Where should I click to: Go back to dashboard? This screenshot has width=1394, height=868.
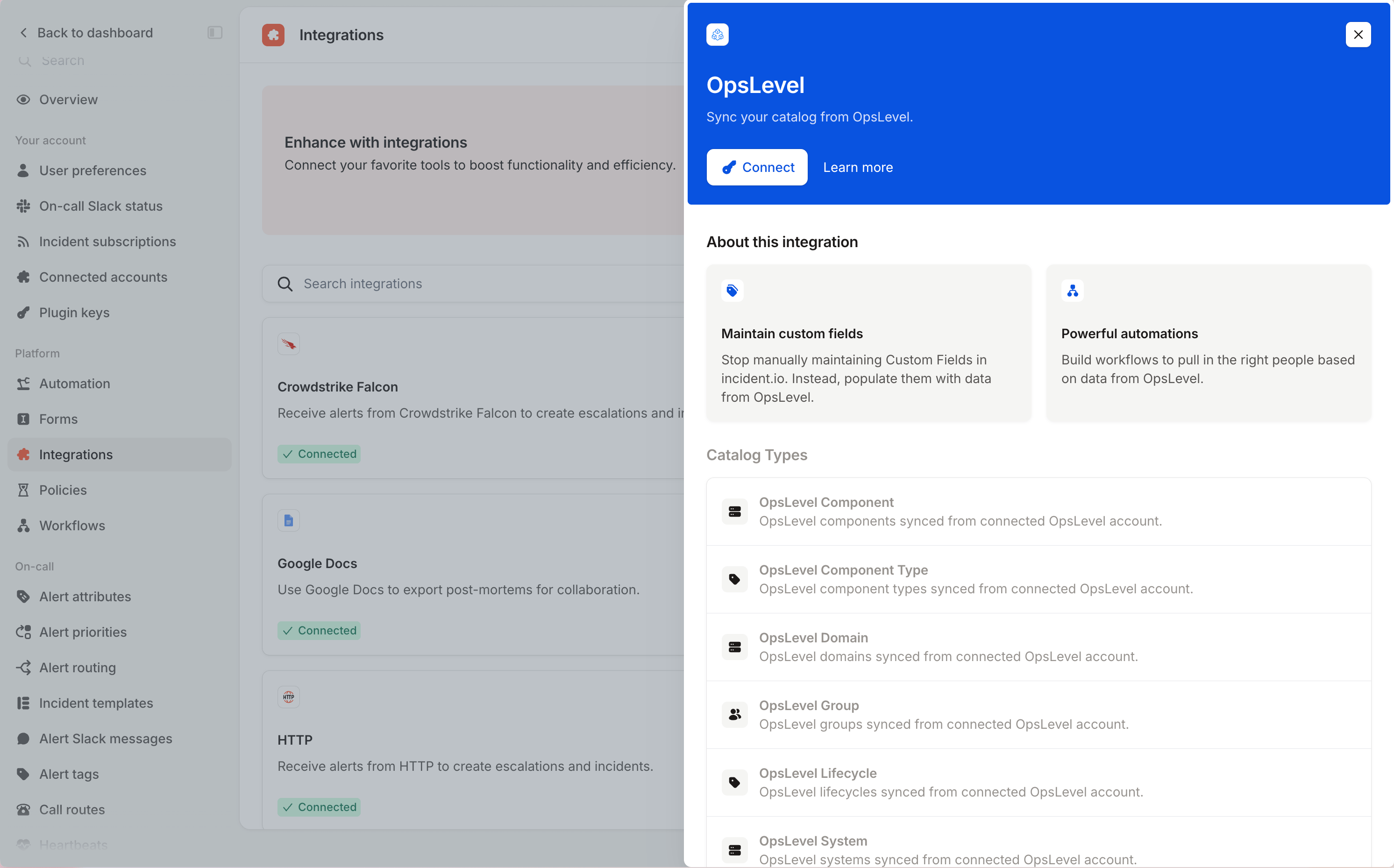(87, 33)
